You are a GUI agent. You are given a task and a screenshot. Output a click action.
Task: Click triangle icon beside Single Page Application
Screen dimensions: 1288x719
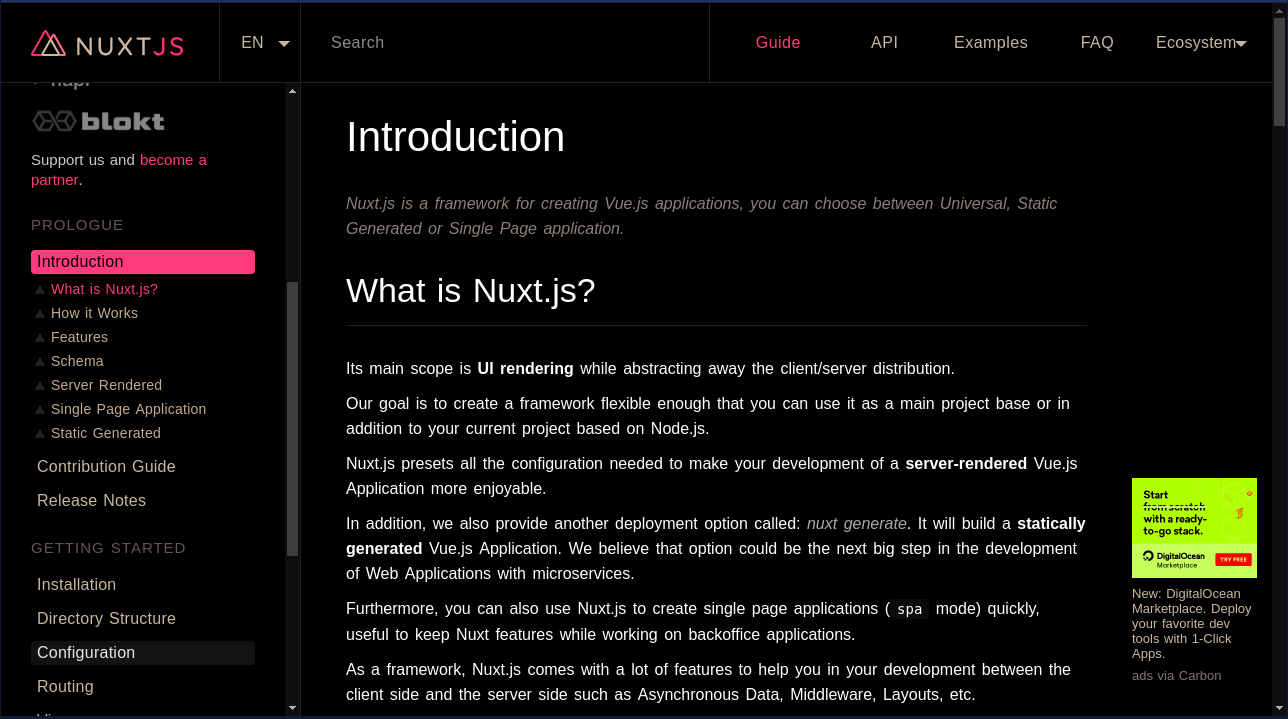tap(40, 410)
